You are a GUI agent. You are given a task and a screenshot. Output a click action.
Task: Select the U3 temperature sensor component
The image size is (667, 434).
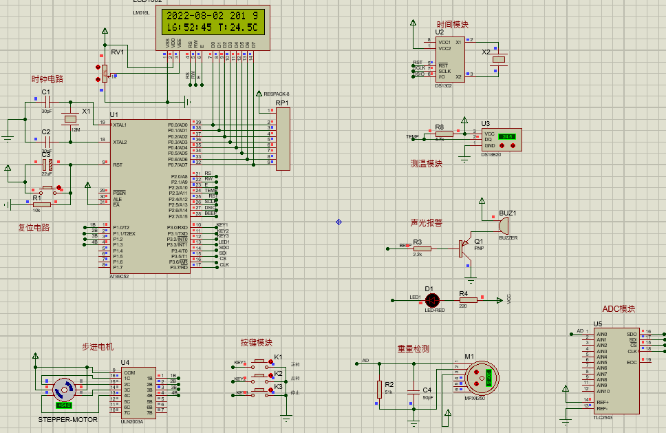(x=501, y=140)
